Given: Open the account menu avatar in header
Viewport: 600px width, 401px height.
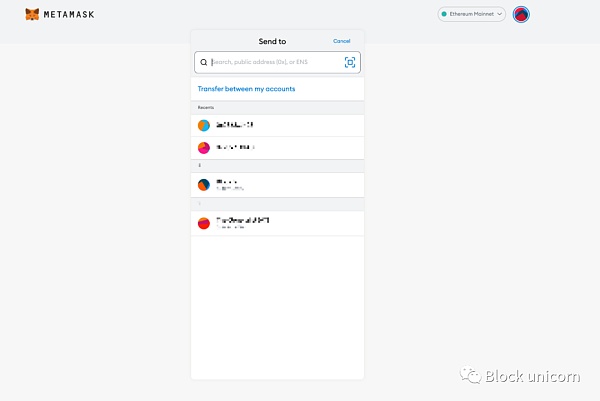Looking at the screenshot, I should pos(521,15).
